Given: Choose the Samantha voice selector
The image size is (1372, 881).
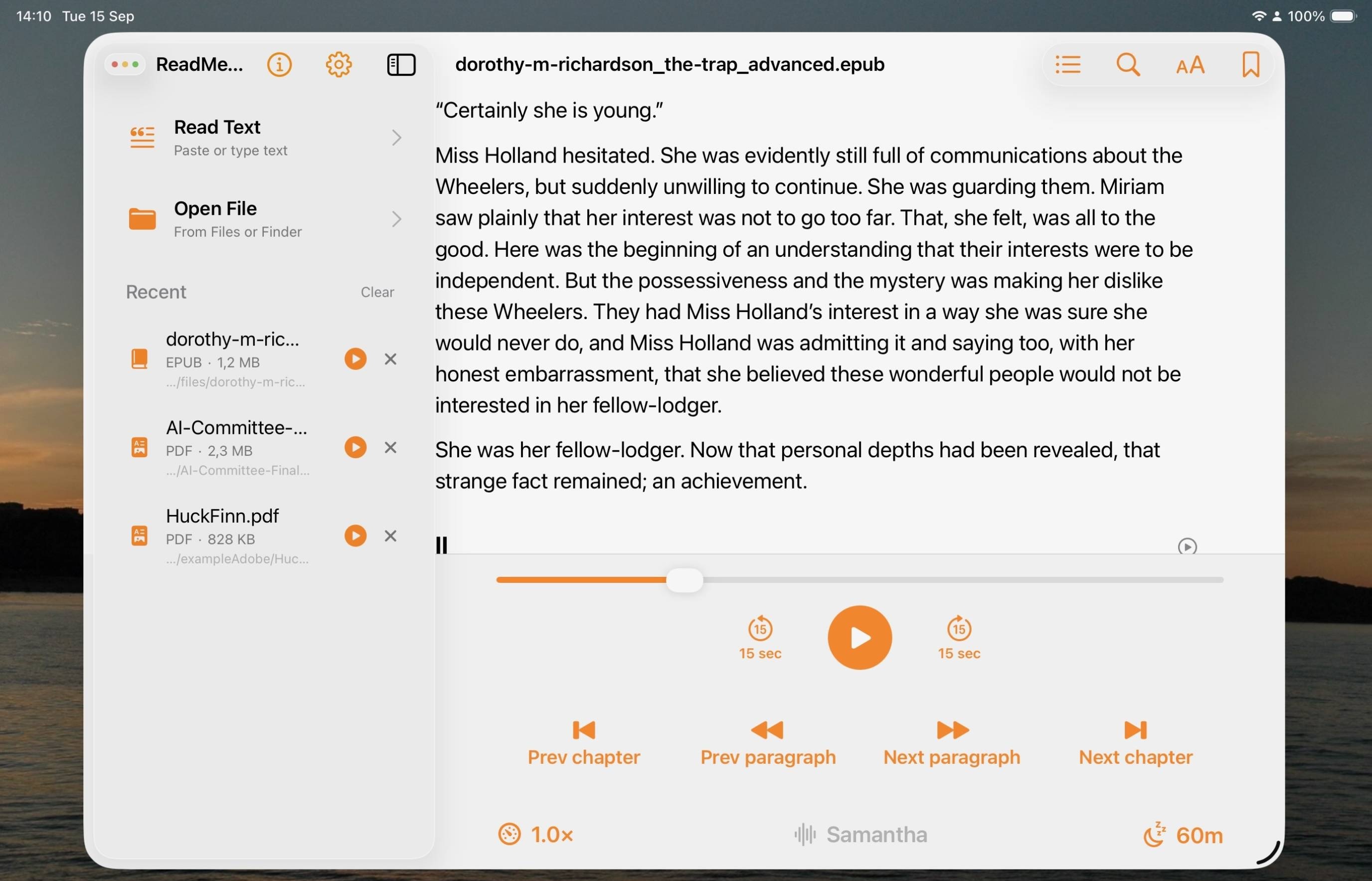Looking at the screenshot, I should [x=860, y=835].
